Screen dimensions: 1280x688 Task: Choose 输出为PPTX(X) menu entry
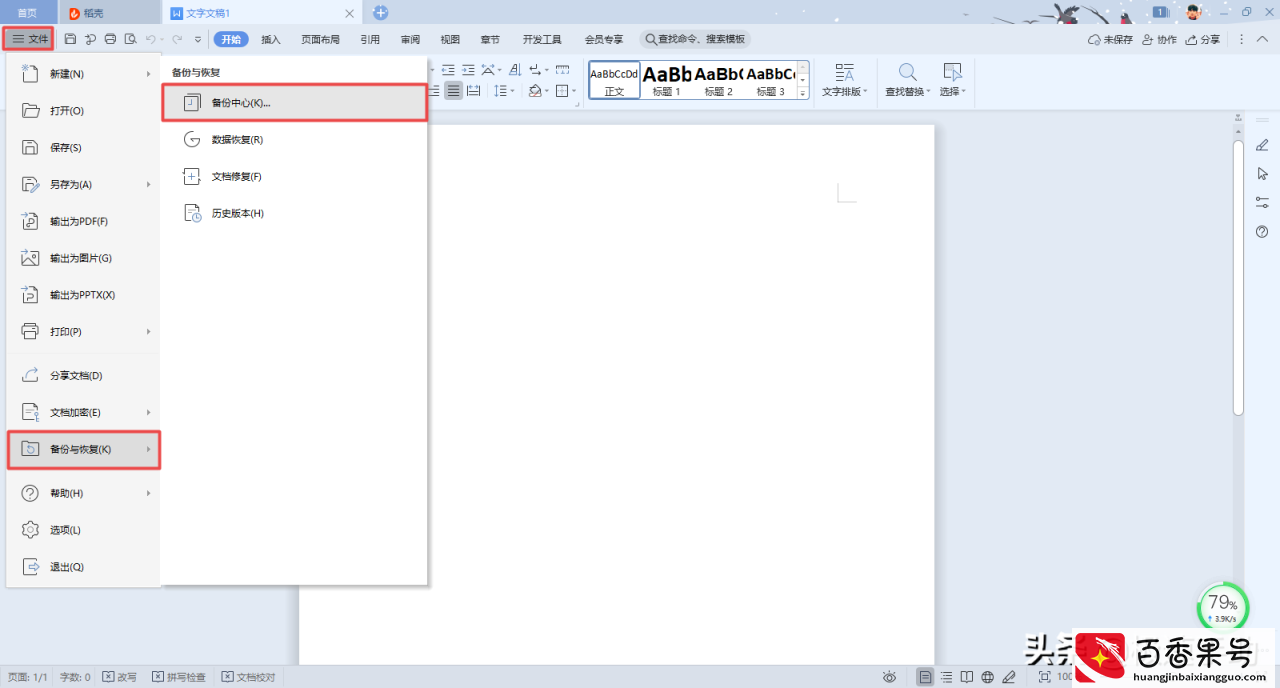[x=83, y=295]
